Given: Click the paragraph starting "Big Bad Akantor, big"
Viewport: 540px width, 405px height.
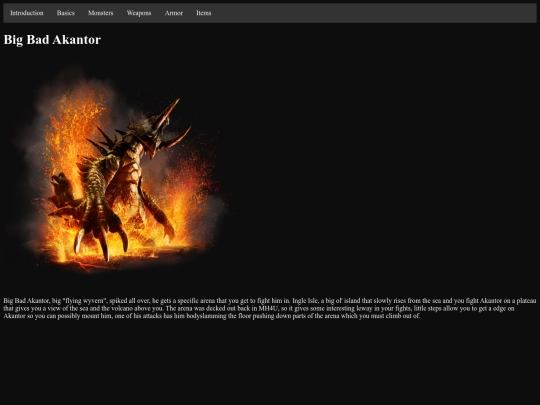Looking at the screenshot, I should (270, 308).
